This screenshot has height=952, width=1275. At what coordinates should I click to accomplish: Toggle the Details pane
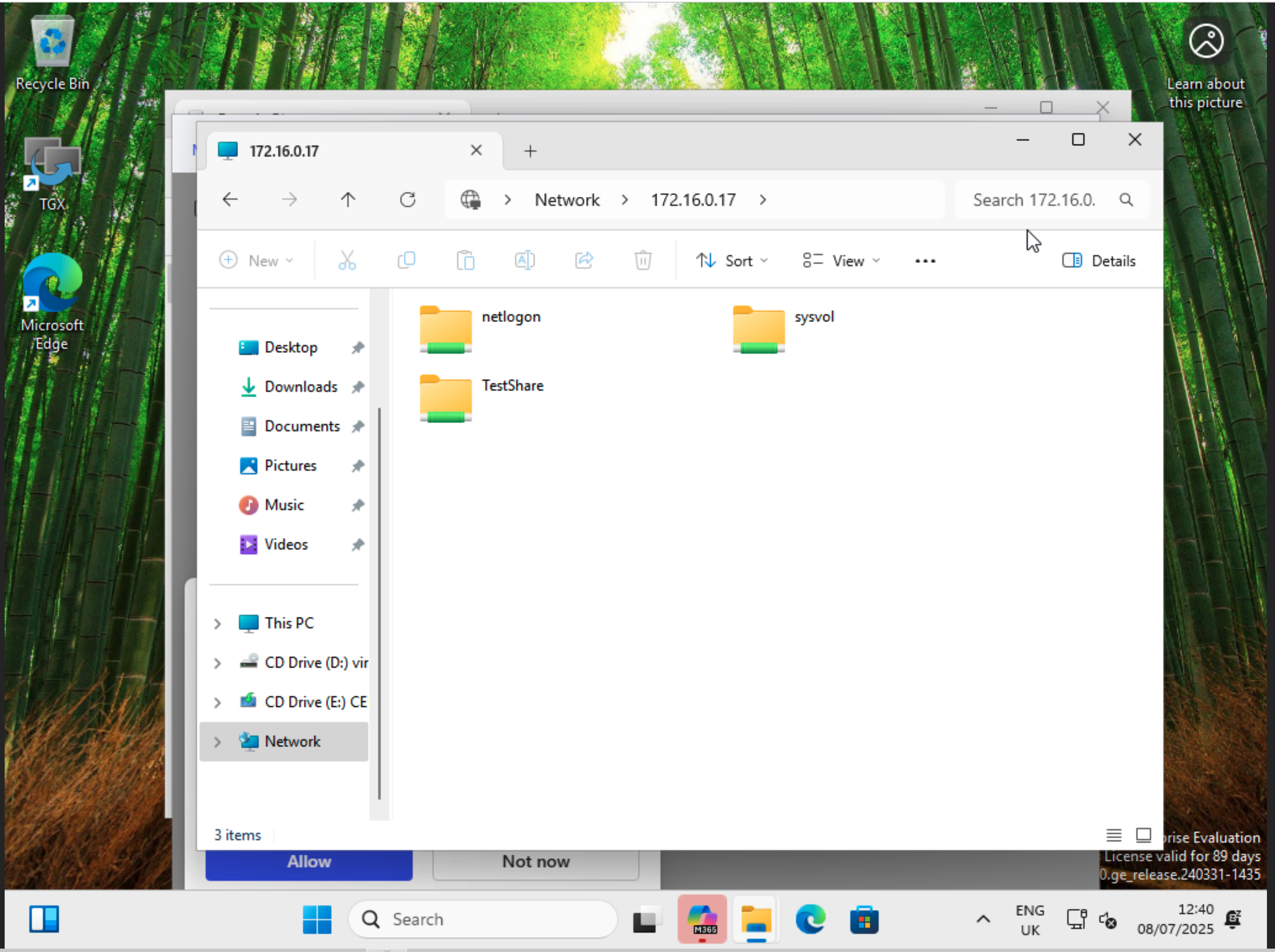(x=1098, y=261)
